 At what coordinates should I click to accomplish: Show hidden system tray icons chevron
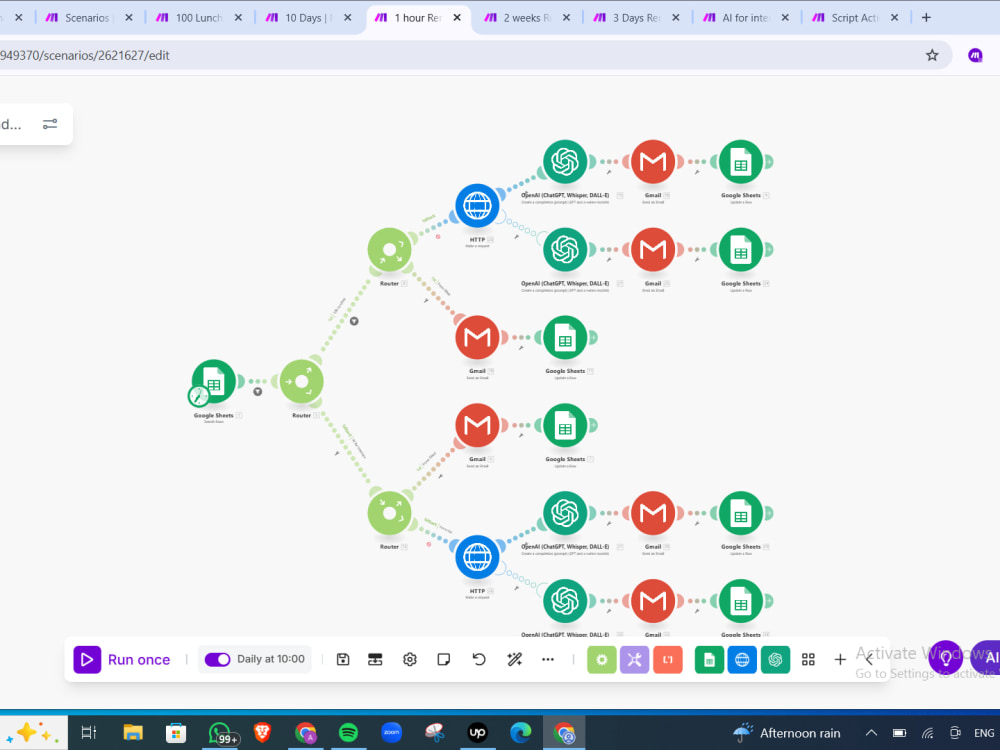(x=871, y=733)
